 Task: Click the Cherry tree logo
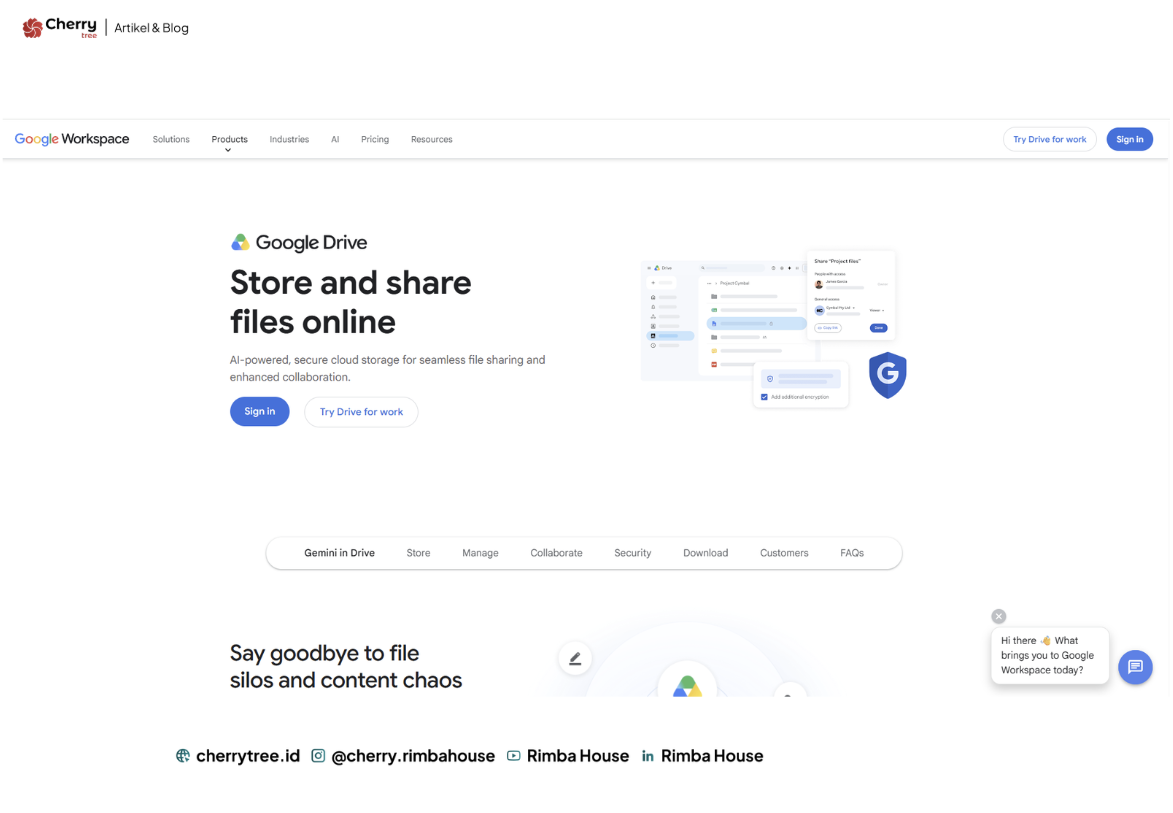[x=60, y=28]
